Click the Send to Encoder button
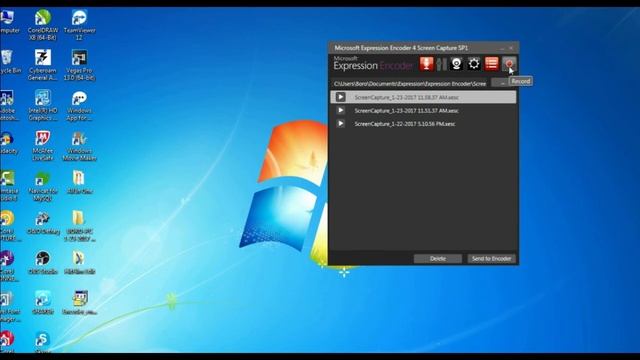Screen dimensions: 640x360 tap(491, 258)
